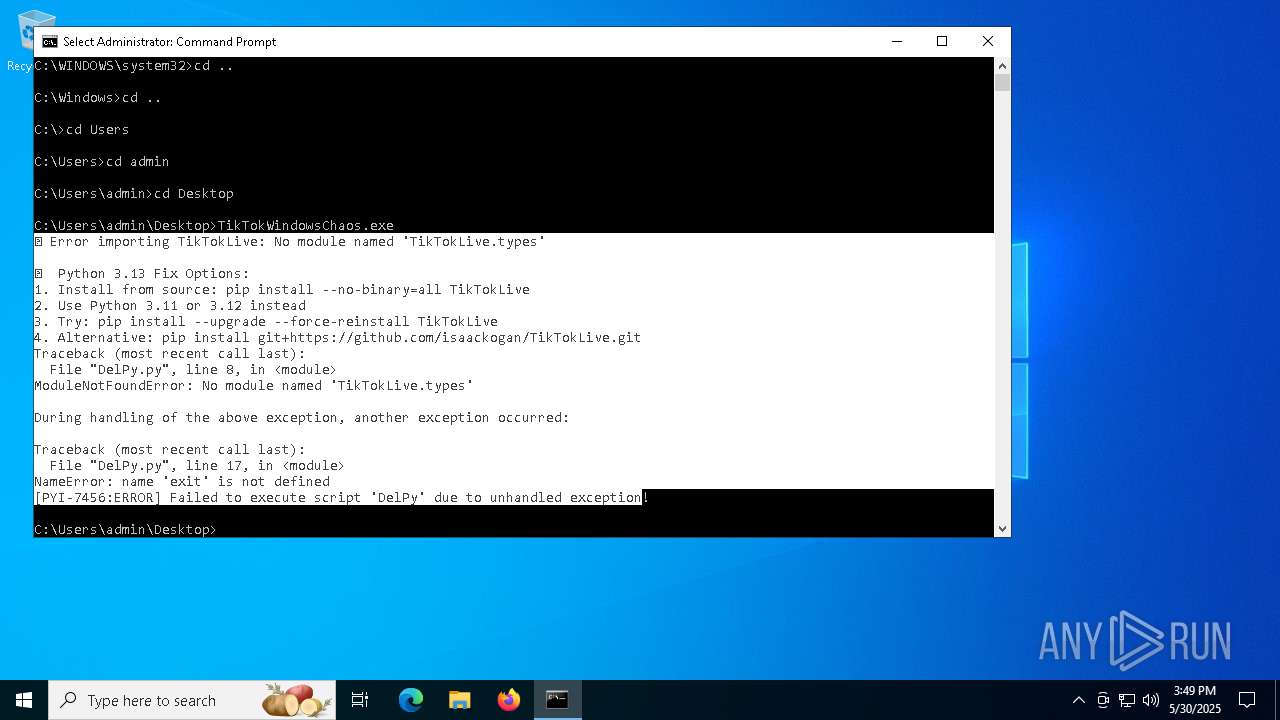The height and width of the screenshot is (720, 1280).
Task: Click the scroll up arrow in Command Prompt
Action: pos(1002,65)
